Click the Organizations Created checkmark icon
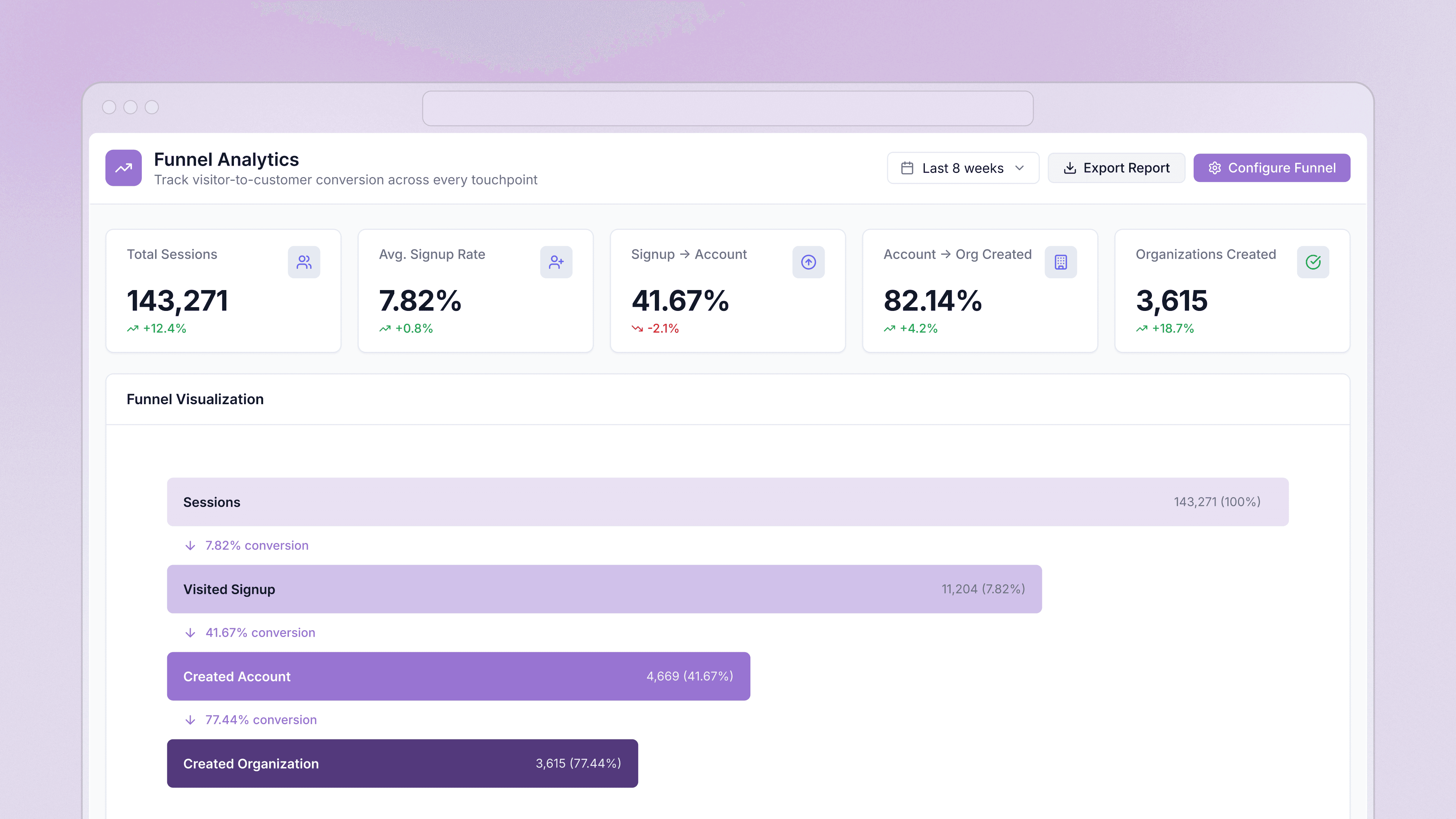 click(x=1312, y=262)
